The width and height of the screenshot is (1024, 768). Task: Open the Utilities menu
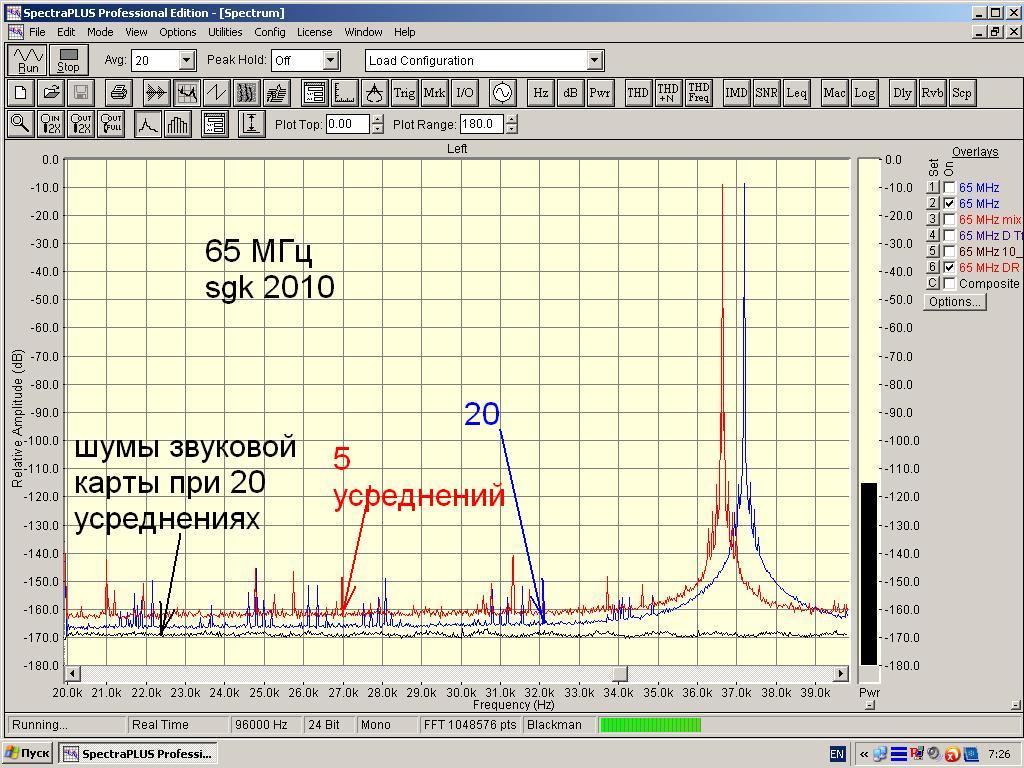click(225, 32)
